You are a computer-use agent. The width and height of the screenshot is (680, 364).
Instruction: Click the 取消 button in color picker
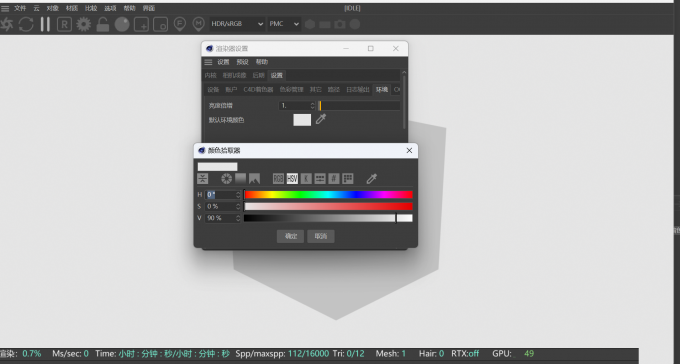point(321,236)
